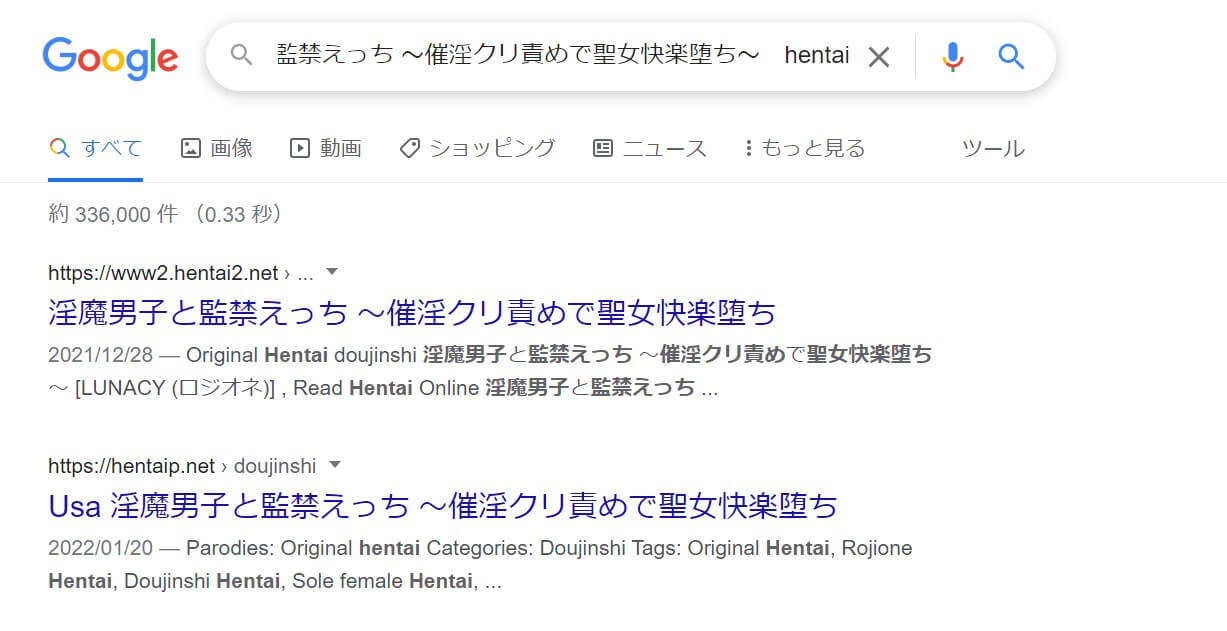Click the 2021/12/28 snippet date
This screenshot has height=631, width=1227.
100,355
